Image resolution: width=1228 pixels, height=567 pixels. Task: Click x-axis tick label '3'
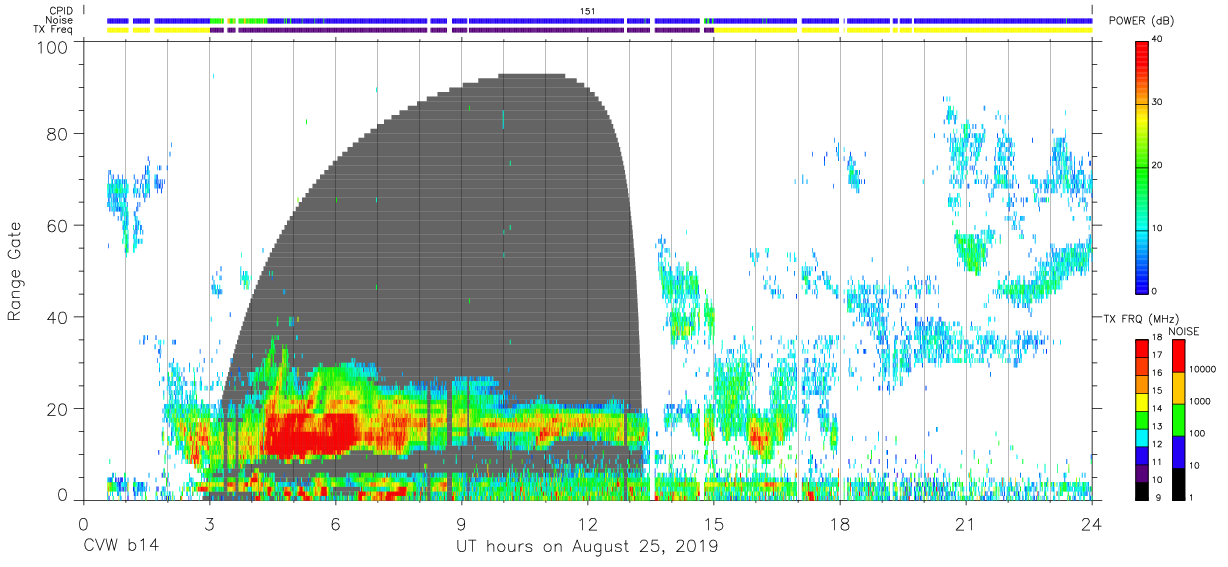(x=209, y=524)
